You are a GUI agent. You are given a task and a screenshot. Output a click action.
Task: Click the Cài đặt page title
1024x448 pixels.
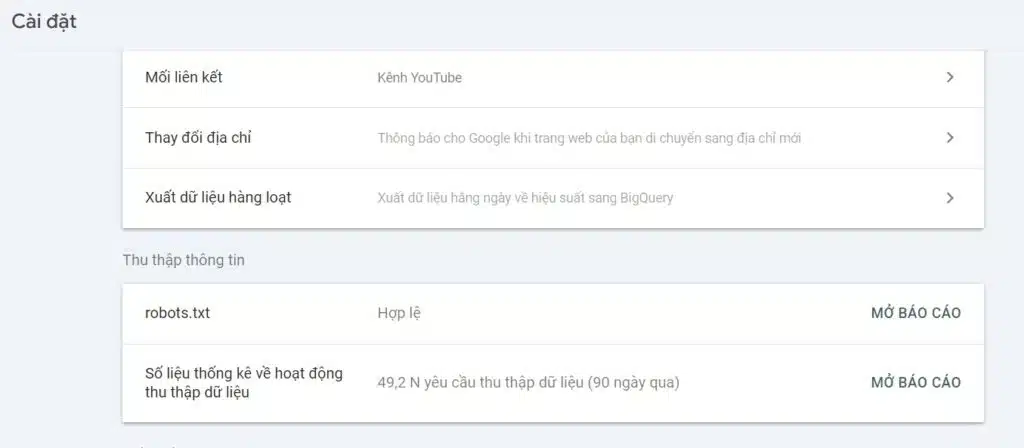pos(44,23)
